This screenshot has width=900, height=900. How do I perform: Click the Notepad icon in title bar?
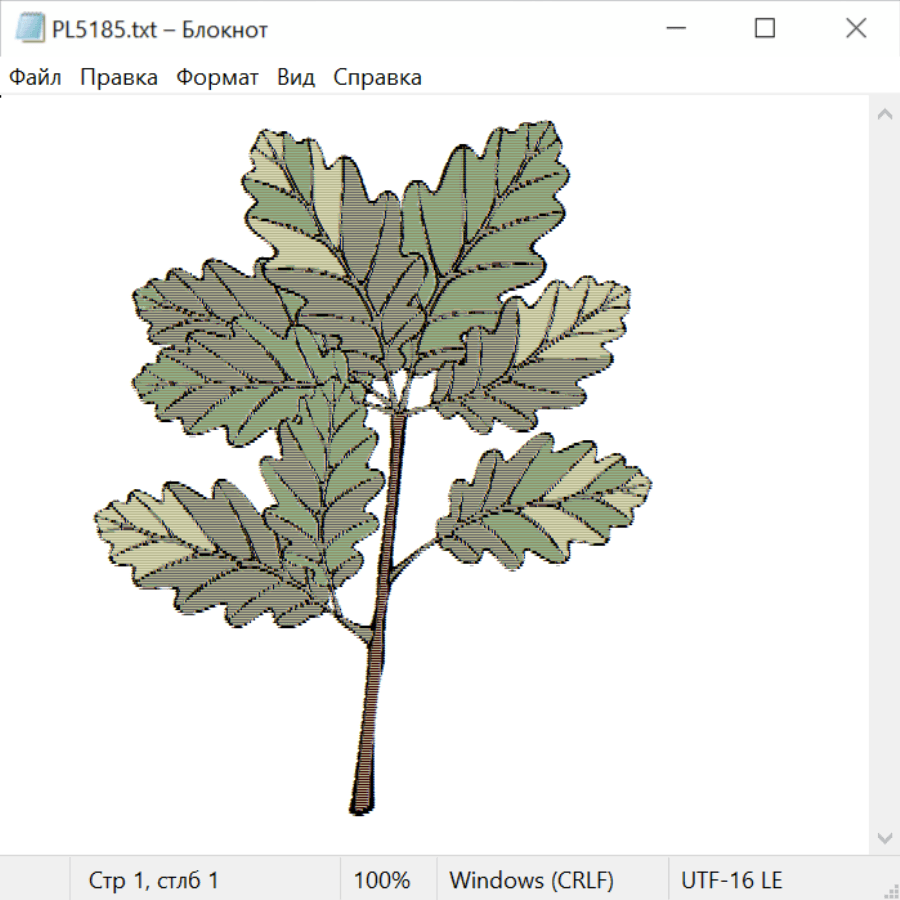tap(30, 29)
